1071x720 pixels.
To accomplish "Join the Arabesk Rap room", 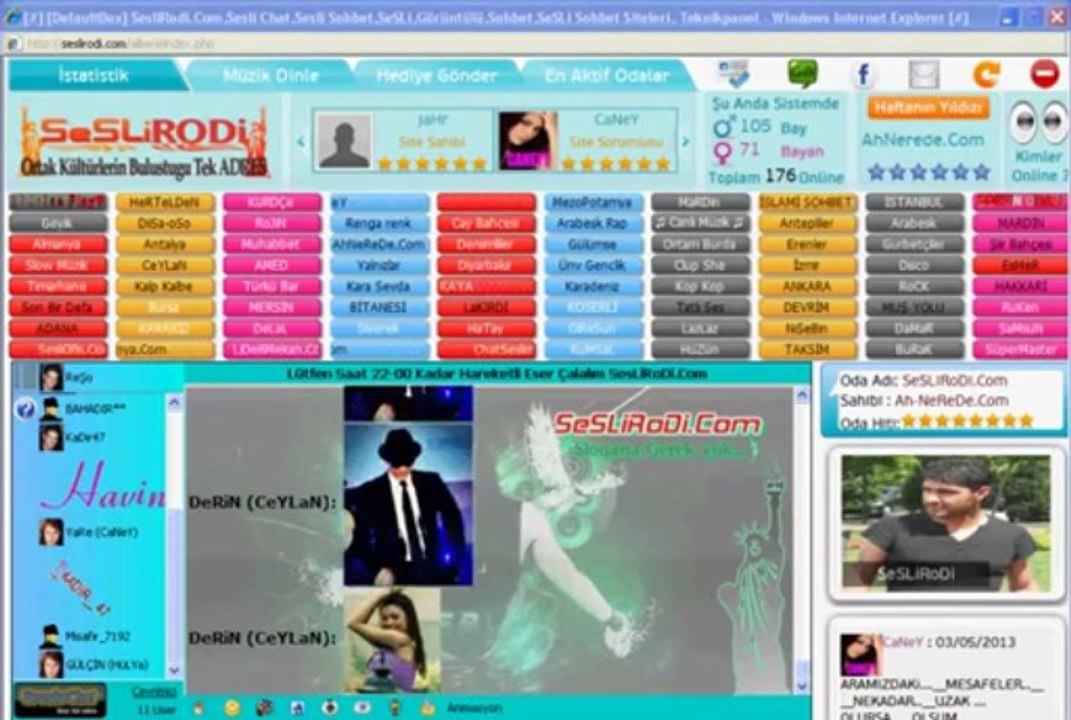I will pyautogui.click(x=593, y=223).
